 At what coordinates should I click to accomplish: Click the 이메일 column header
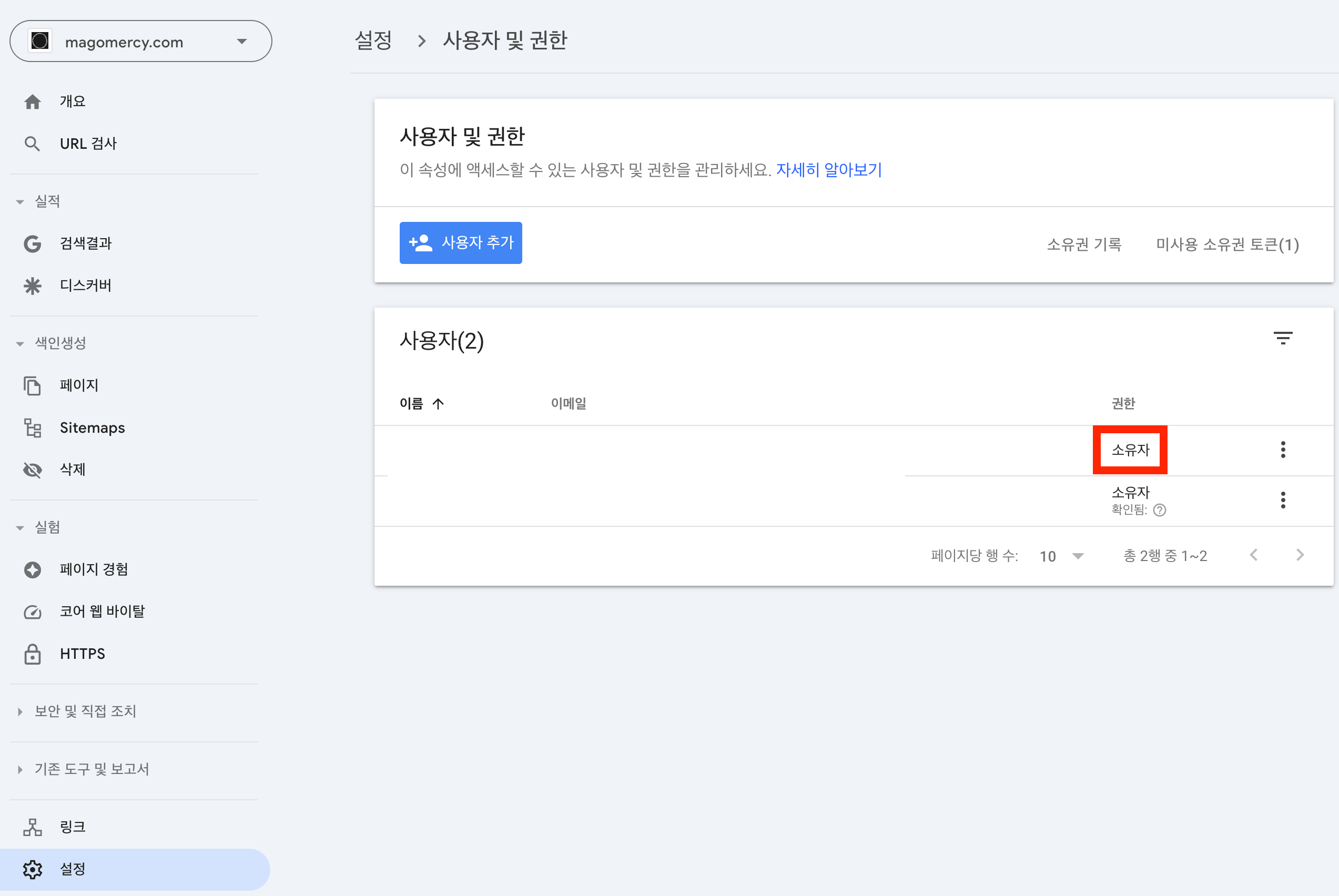point(569,403)
